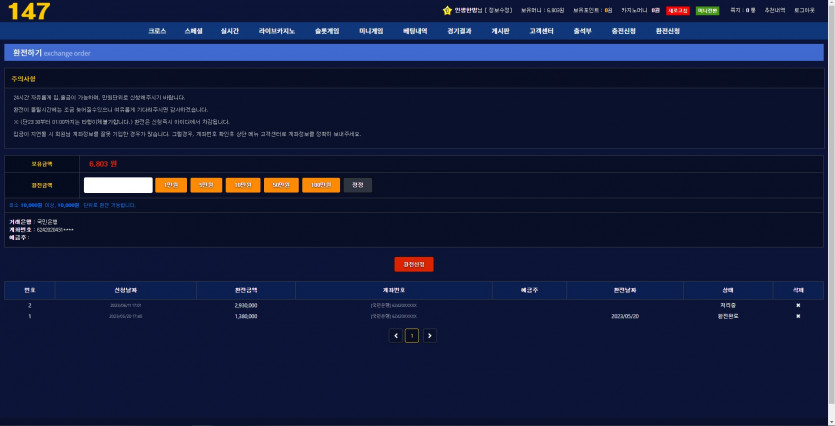This screenshot has width=835, height=426.
Task: Delete exchange record number 1
Action: tap(797, 316)
